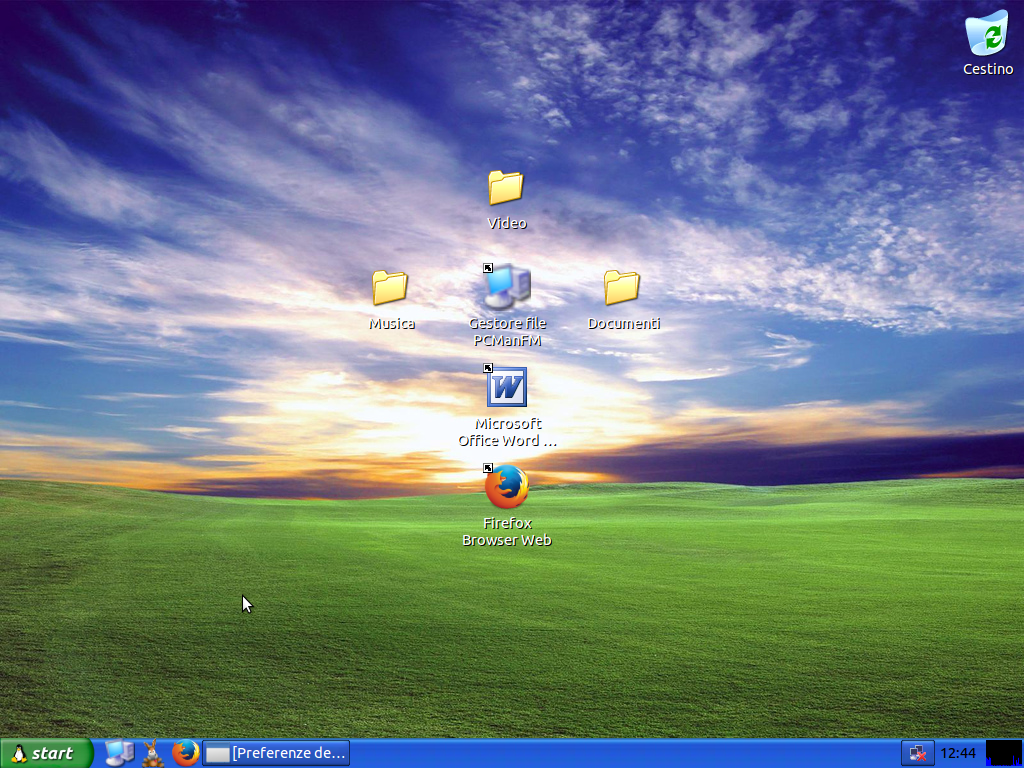Click the mule mascot launcher in taskbar
This screenshot has width=1024, height=768.
click(152, 752)
